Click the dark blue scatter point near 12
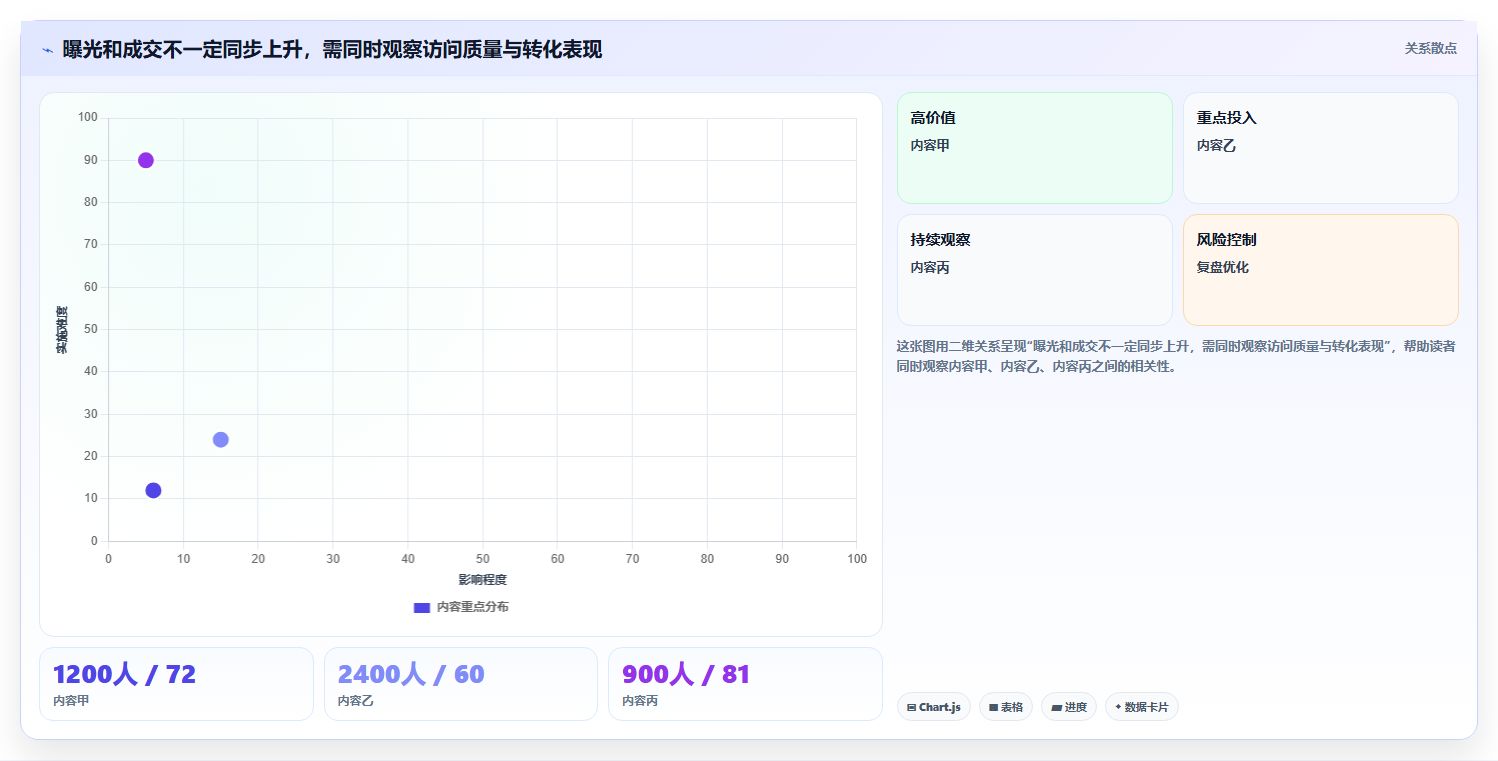The width and height of the screenshot is (1498, 761). [153, 490]
